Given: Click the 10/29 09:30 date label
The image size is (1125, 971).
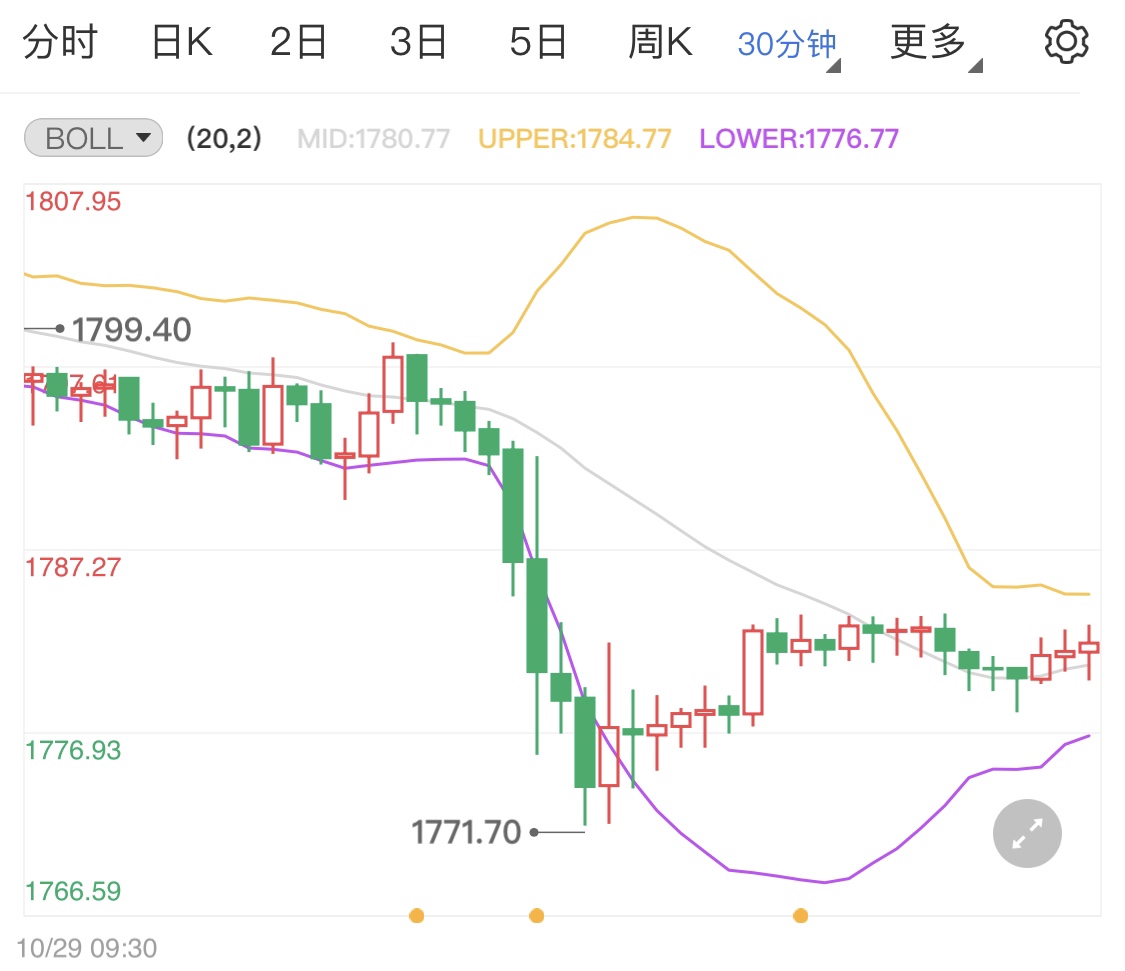Looking at the screenshot, I should [87, 948].
